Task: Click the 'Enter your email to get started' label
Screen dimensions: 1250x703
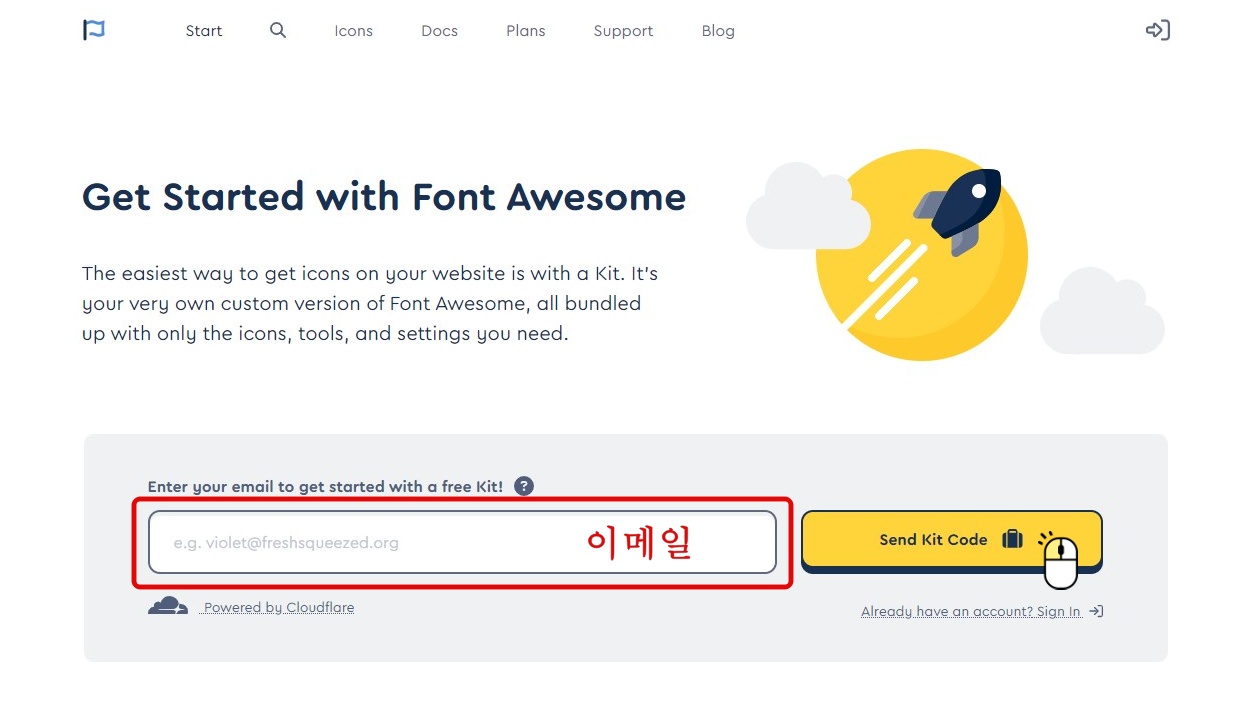Action: pyautogui.click(x=325, y=486)
